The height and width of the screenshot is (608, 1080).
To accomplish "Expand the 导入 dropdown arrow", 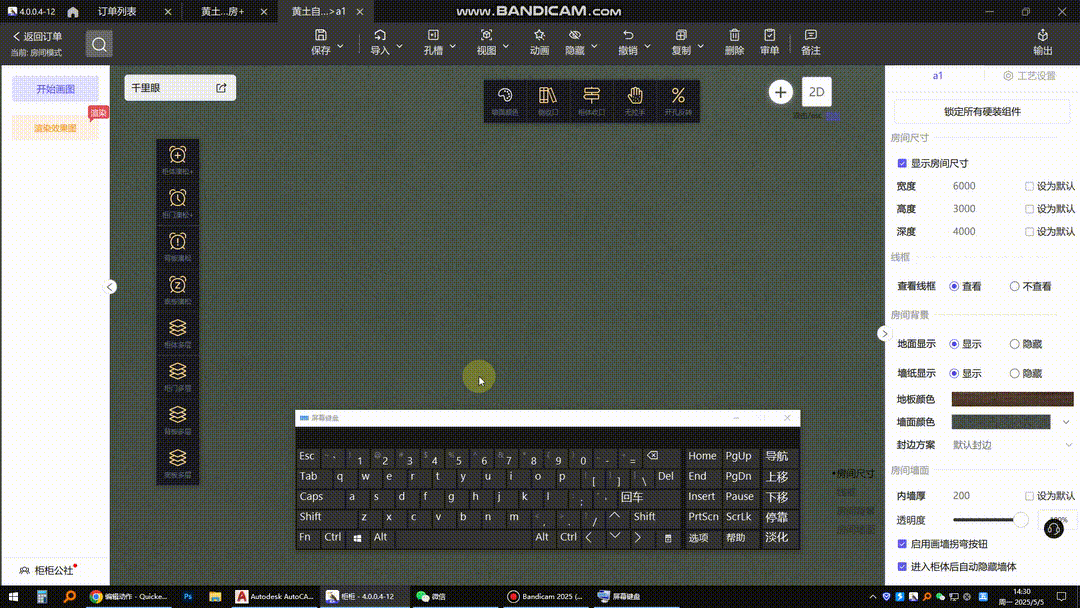I will pyautogui.click(x=399, y=47).
